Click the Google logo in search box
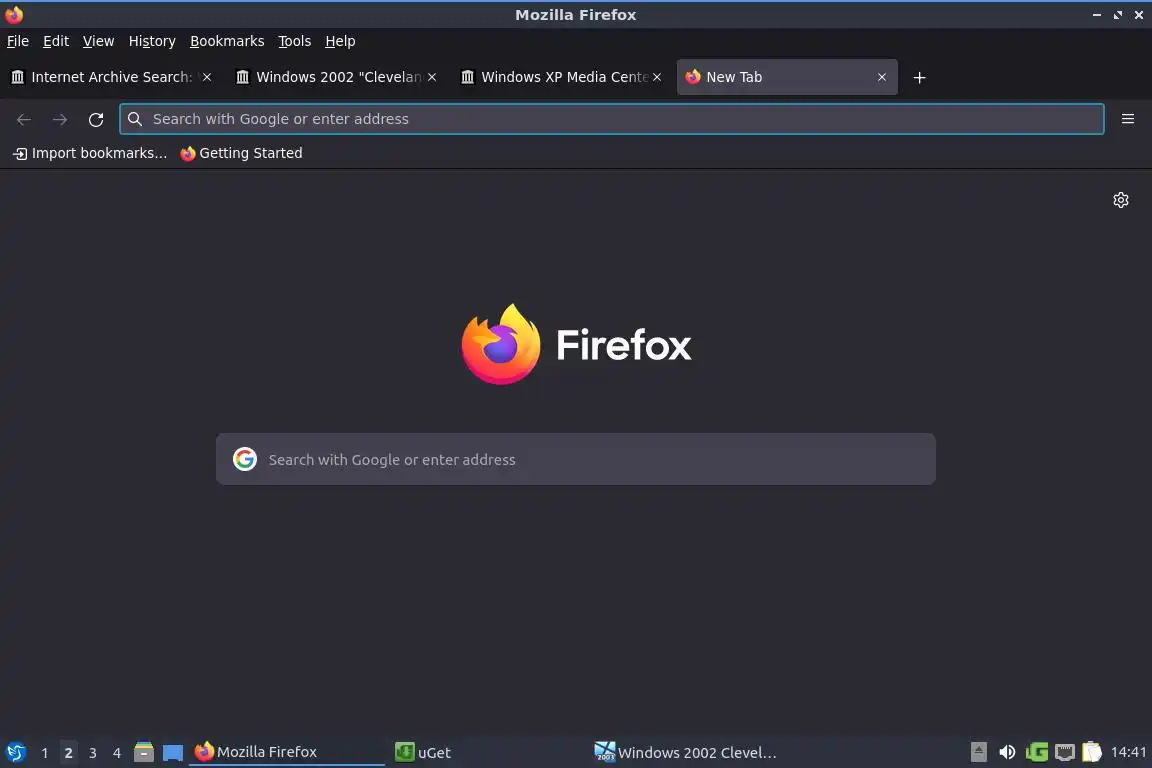Viewport: 1152px width, 768px height. tap(245, 459)
